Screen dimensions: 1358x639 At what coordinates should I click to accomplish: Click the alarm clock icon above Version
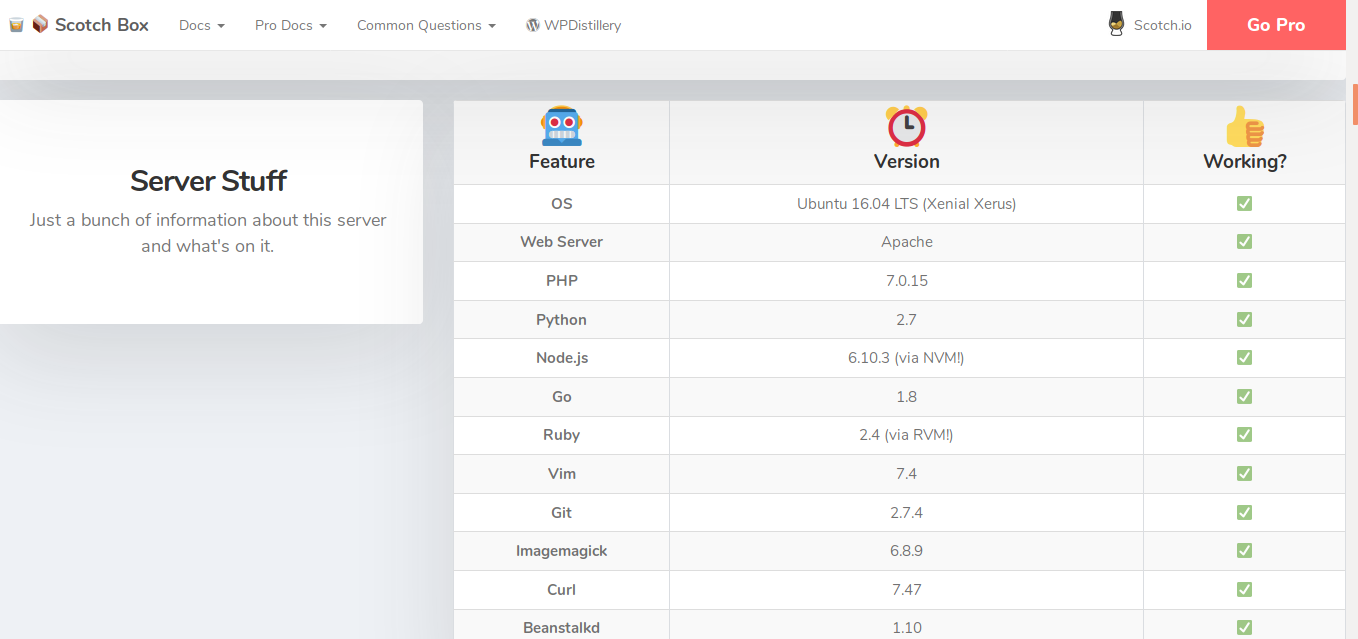click(906, 126)
